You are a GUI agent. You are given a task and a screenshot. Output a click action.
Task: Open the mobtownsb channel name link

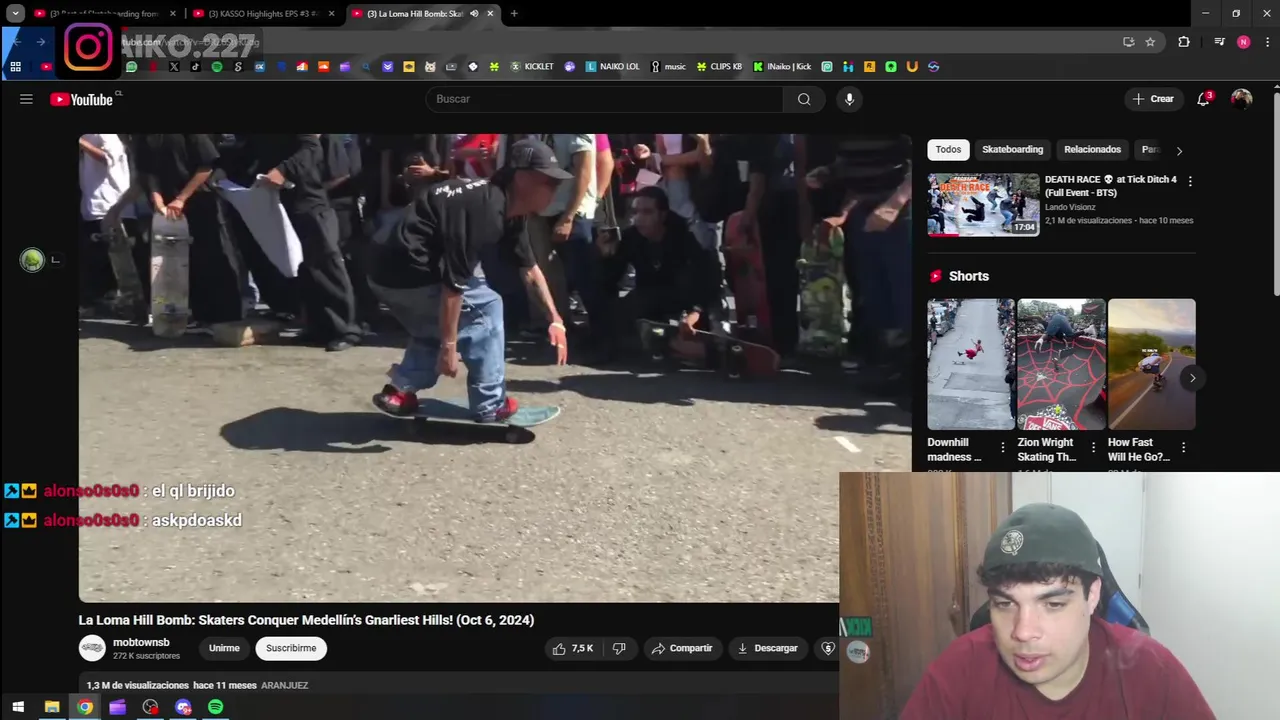[141, 643]
